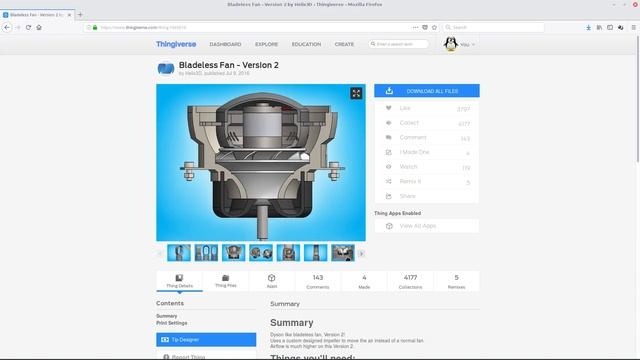Click the page vertical scrollbar
640x360 pixels.
click(637, 100)
